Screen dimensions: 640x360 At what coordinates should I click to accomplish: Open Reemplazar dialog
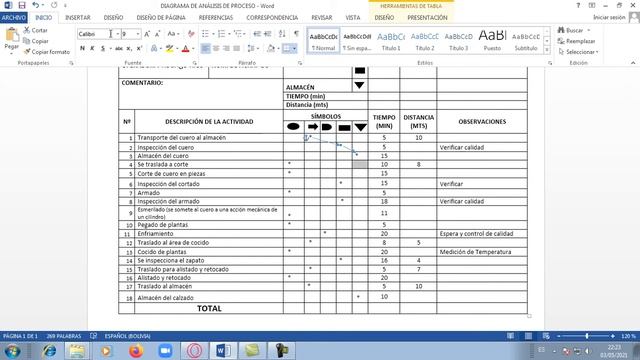pyautogui.click(x=576, y=41)
